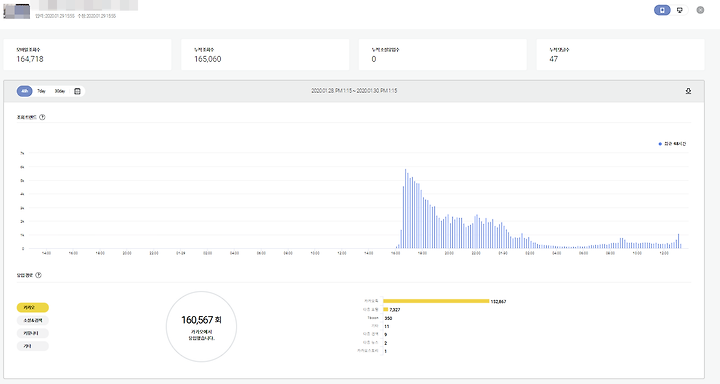Click the tallest bar in the trend chart
Screen dimensions: 720x384
tap(405, 209)
